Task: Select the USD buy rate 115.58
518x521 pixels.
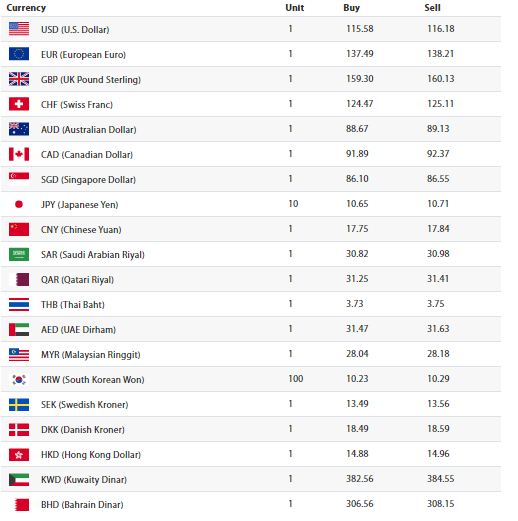Action: coord(360,29)
